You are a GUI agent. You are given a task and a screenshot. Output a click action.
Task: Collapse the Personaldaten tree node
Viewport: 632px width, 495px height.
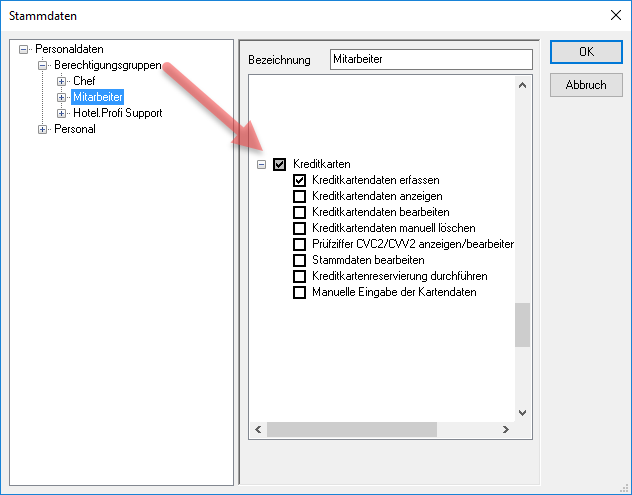tap(23, 50)
